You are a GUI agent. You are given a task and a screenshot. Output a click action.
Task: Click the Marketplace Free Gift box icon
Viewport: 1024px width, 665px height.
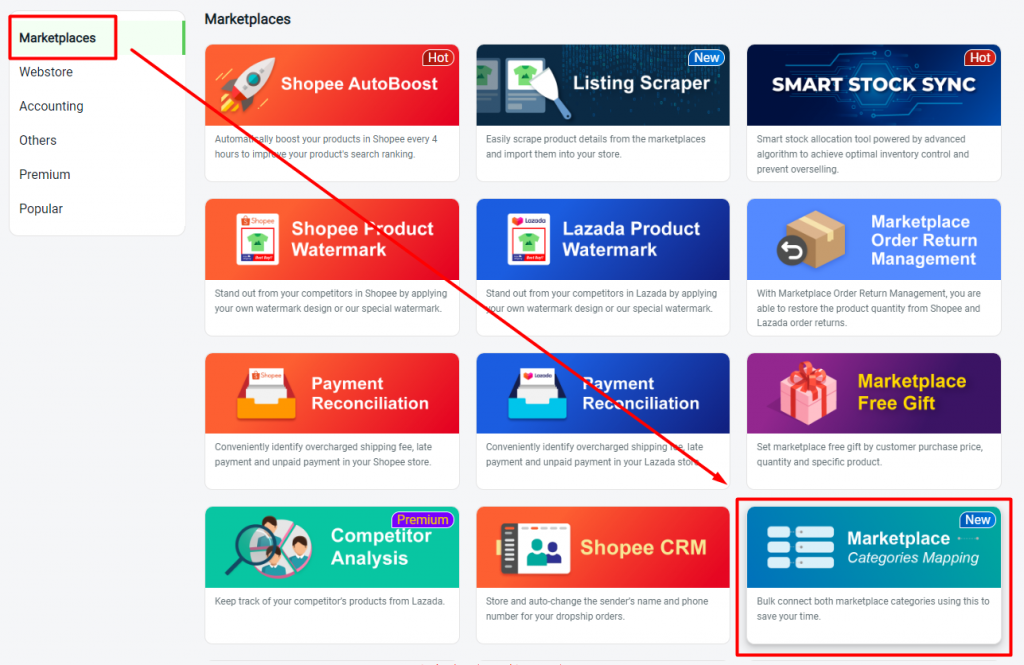(x=806, y=393)
